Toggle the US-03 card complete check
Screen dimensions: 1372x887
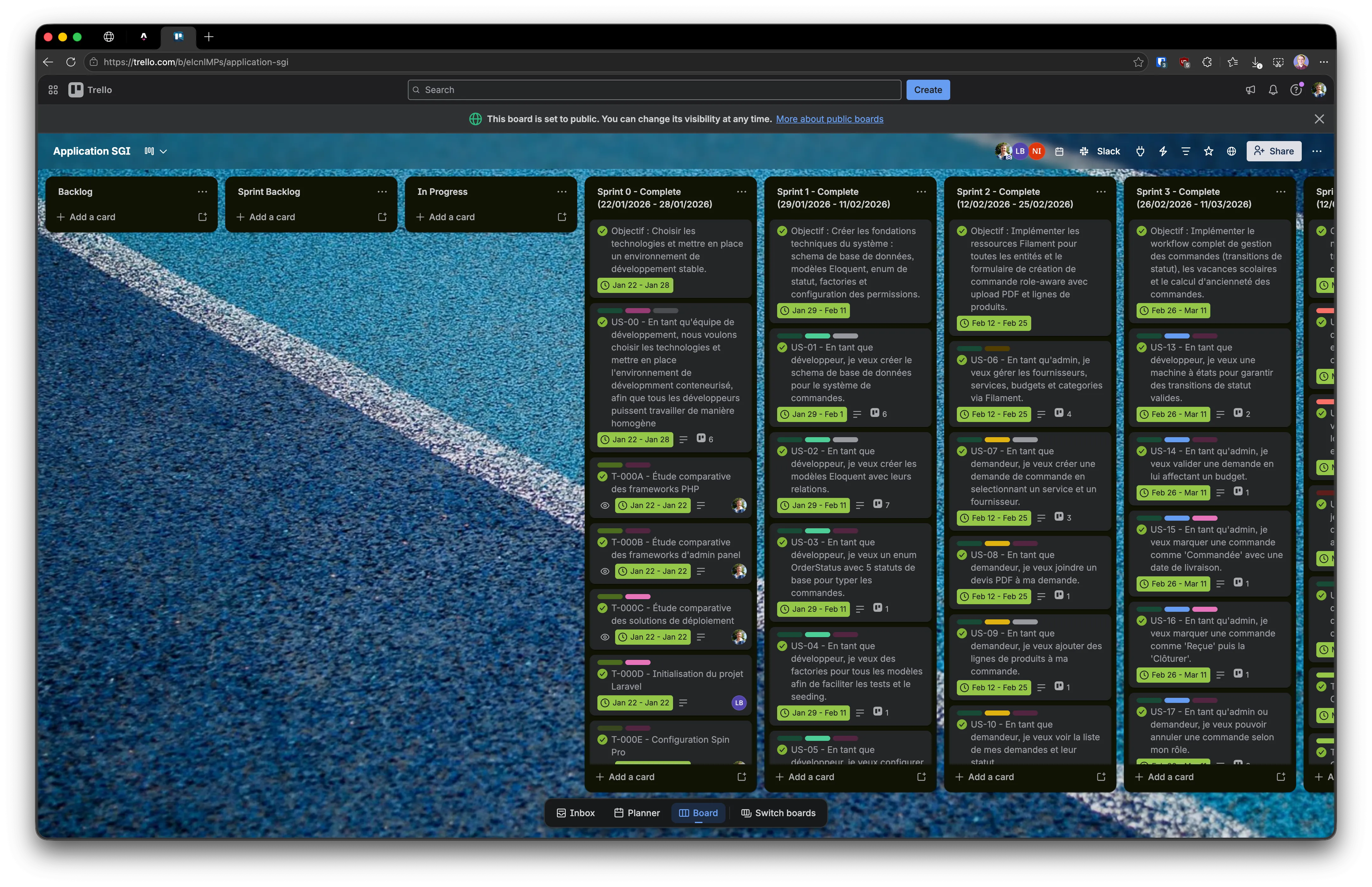(782, 542)
